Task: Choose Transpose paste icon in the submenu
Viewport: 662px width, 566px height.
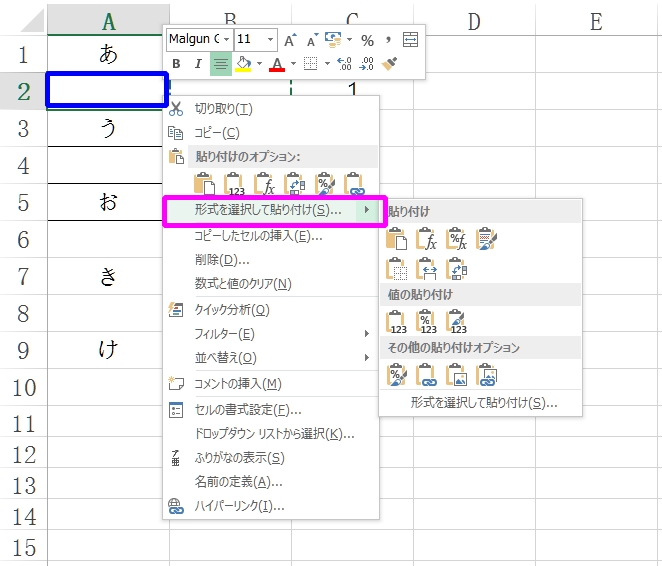Action: [457, 268]
